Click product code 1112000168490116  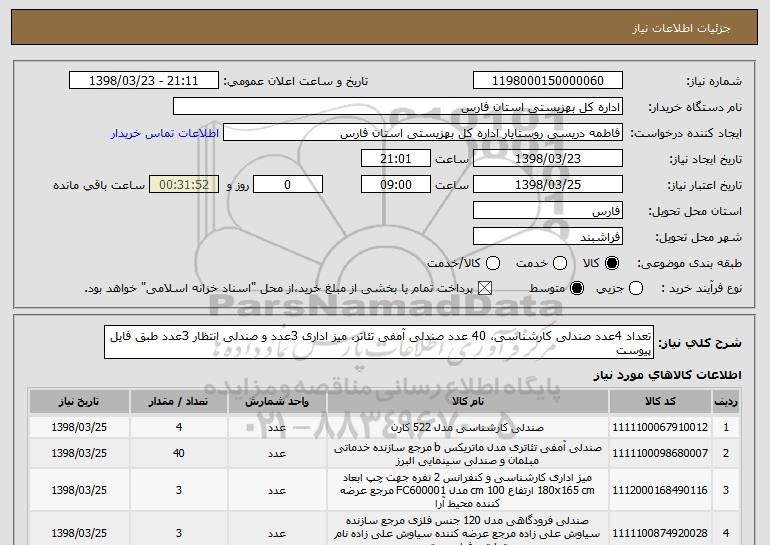point(660,490)
